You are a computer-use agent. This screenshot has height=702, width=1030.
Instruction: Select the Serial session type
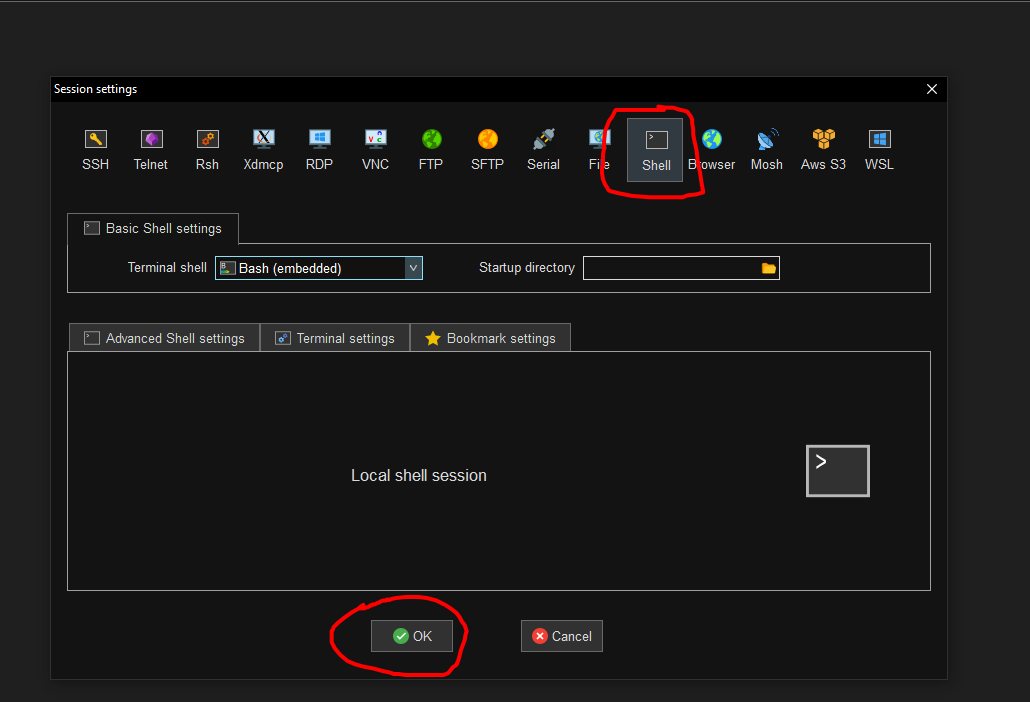(x=543, y=149)
